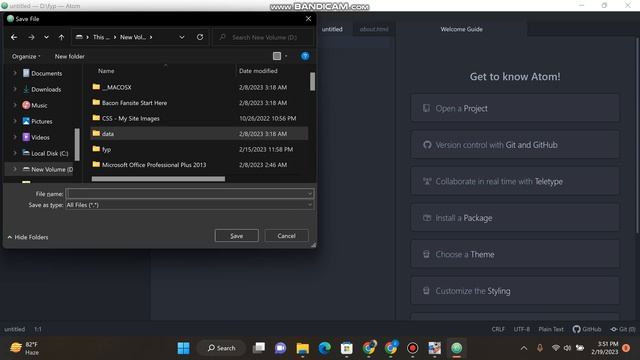Viewport: 640px width, 360px height.
Task: Click the Save button
Action: coord(236,236)
